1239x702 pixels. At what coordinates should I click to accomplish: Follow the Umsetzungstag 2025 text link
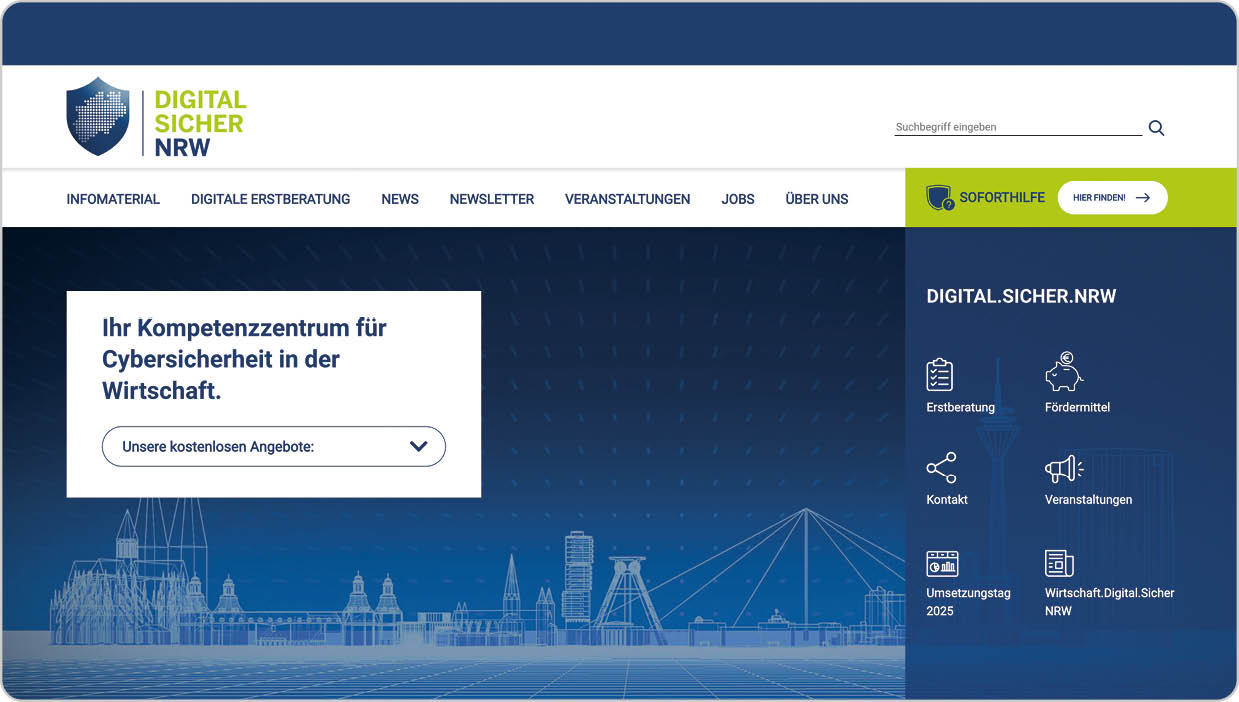(968, 602)
